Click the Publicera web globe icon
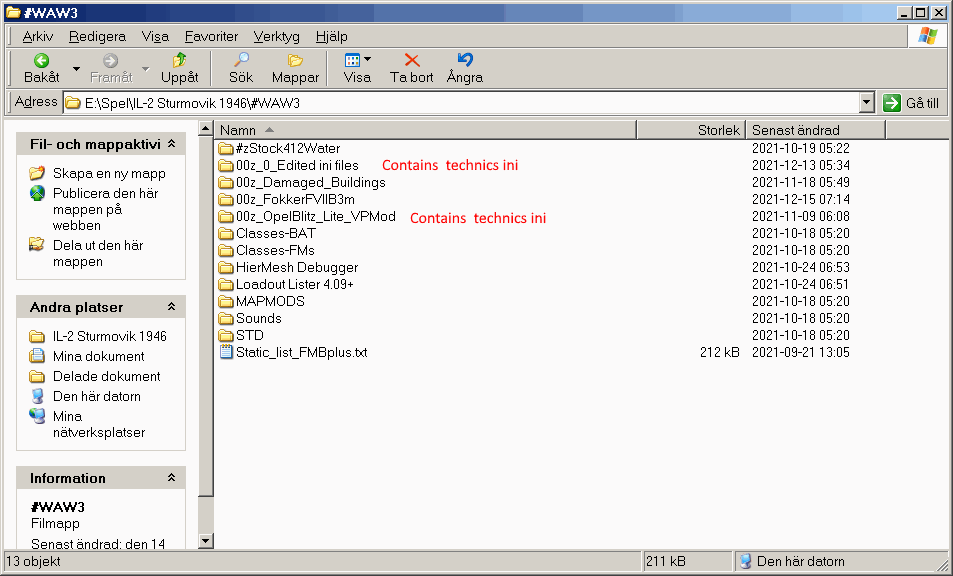Image resolution: width=953 pixels, height=576 pixels. pyautogui.click(x=37, y=193)
